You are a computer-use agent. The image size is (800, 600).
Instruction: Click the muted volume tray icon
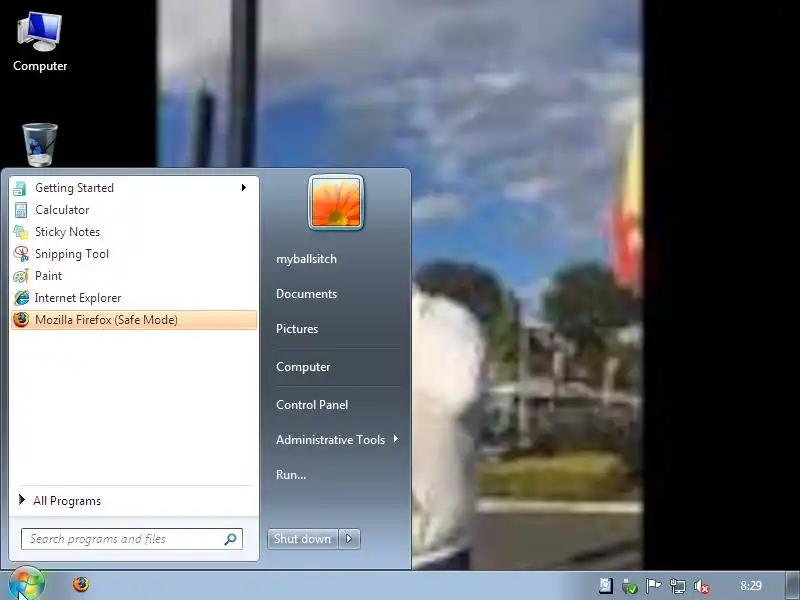(702, 587)
